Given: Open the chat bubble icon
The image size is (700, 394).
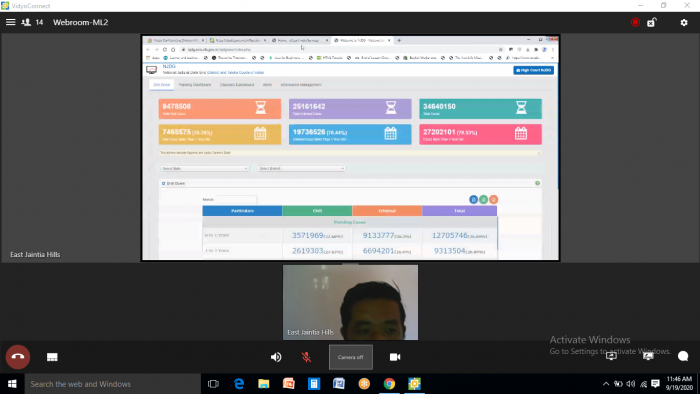Looking at the screenshot, I should (x=683, y=356).
